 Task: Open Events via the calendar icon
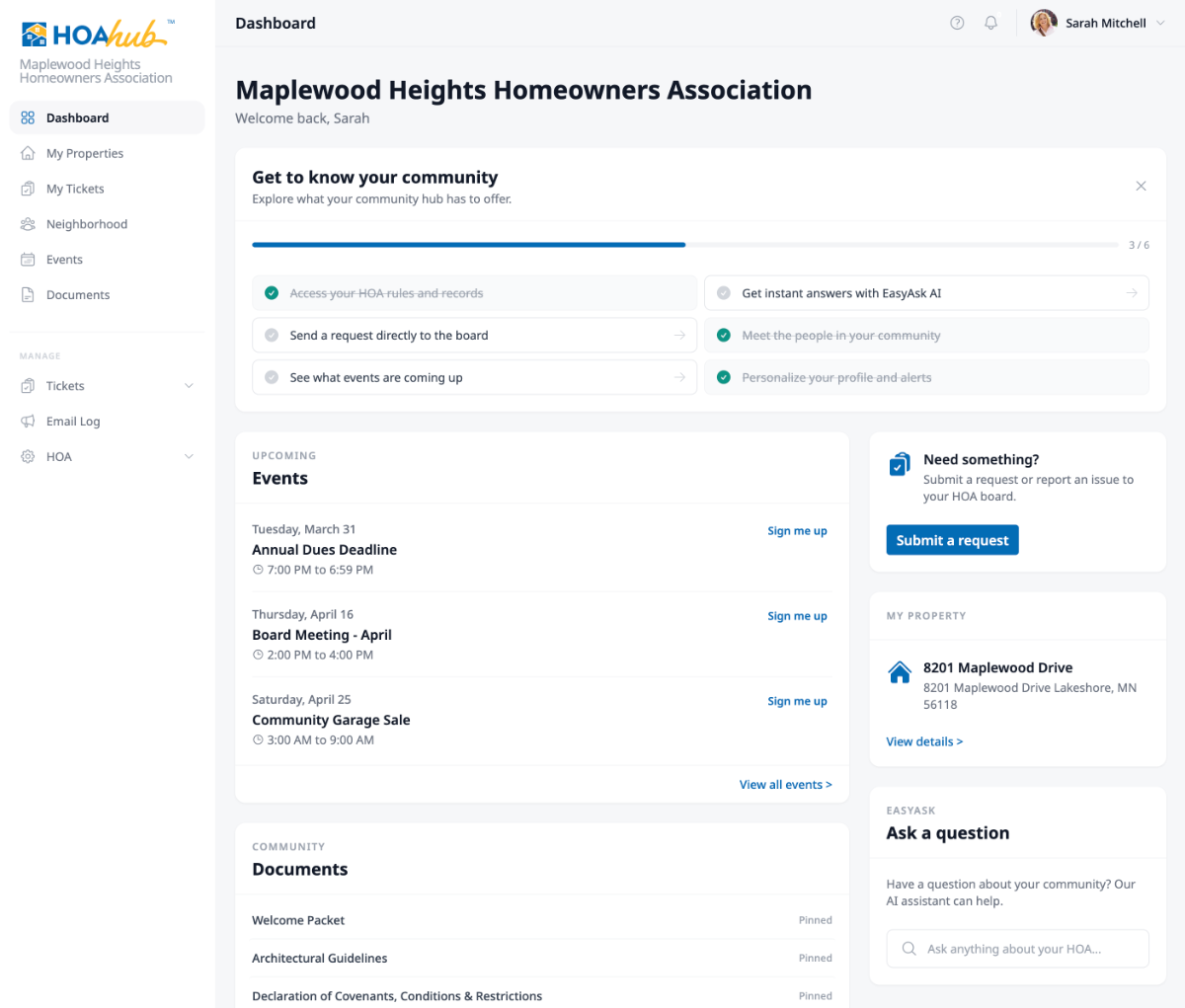pos(28,260)
